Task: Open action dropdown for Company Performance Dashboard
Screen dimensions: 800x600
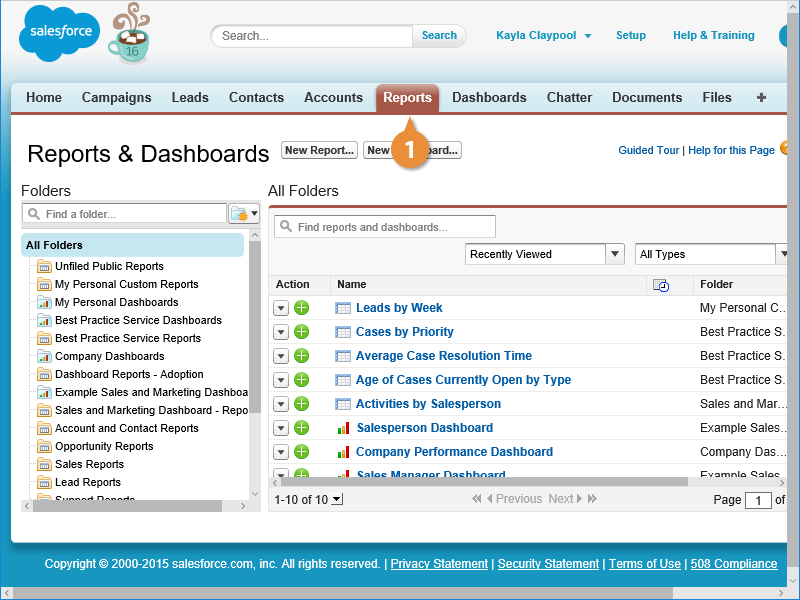Action: coord(281,452)
